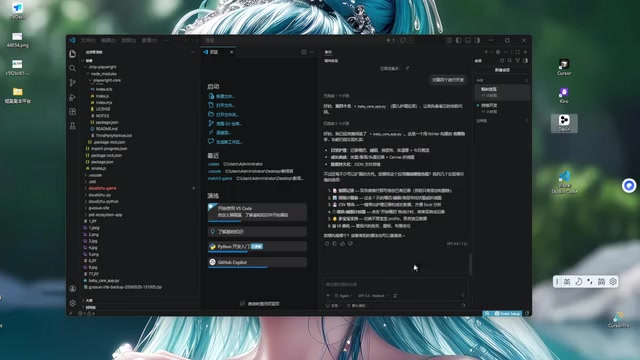Screen dimensions: 640x360
Task: Toggle IME punctuation mode
Action: [590, 282]
